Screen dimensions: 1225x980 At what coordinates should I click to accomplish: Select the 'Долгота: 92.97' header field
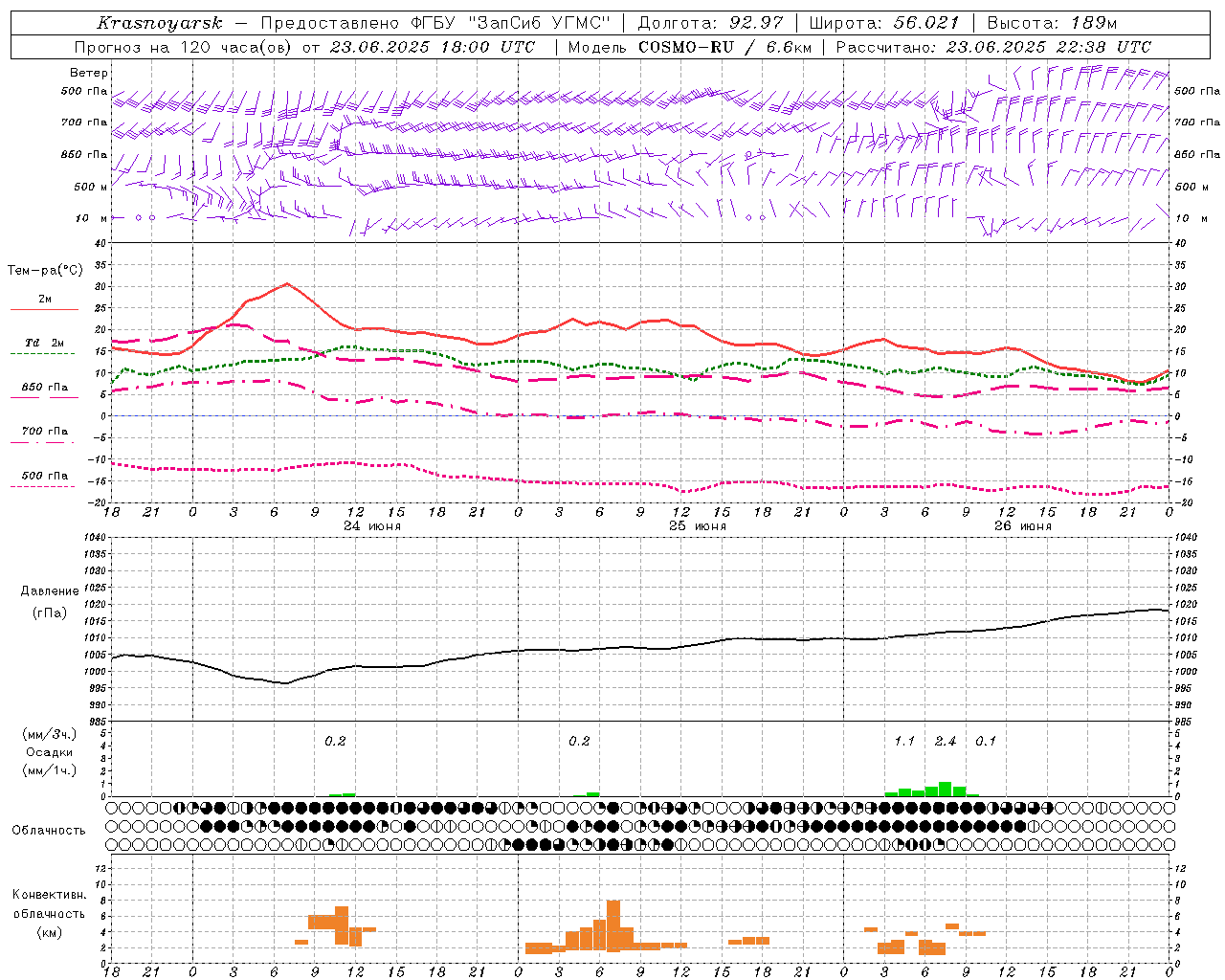(710, 23)
